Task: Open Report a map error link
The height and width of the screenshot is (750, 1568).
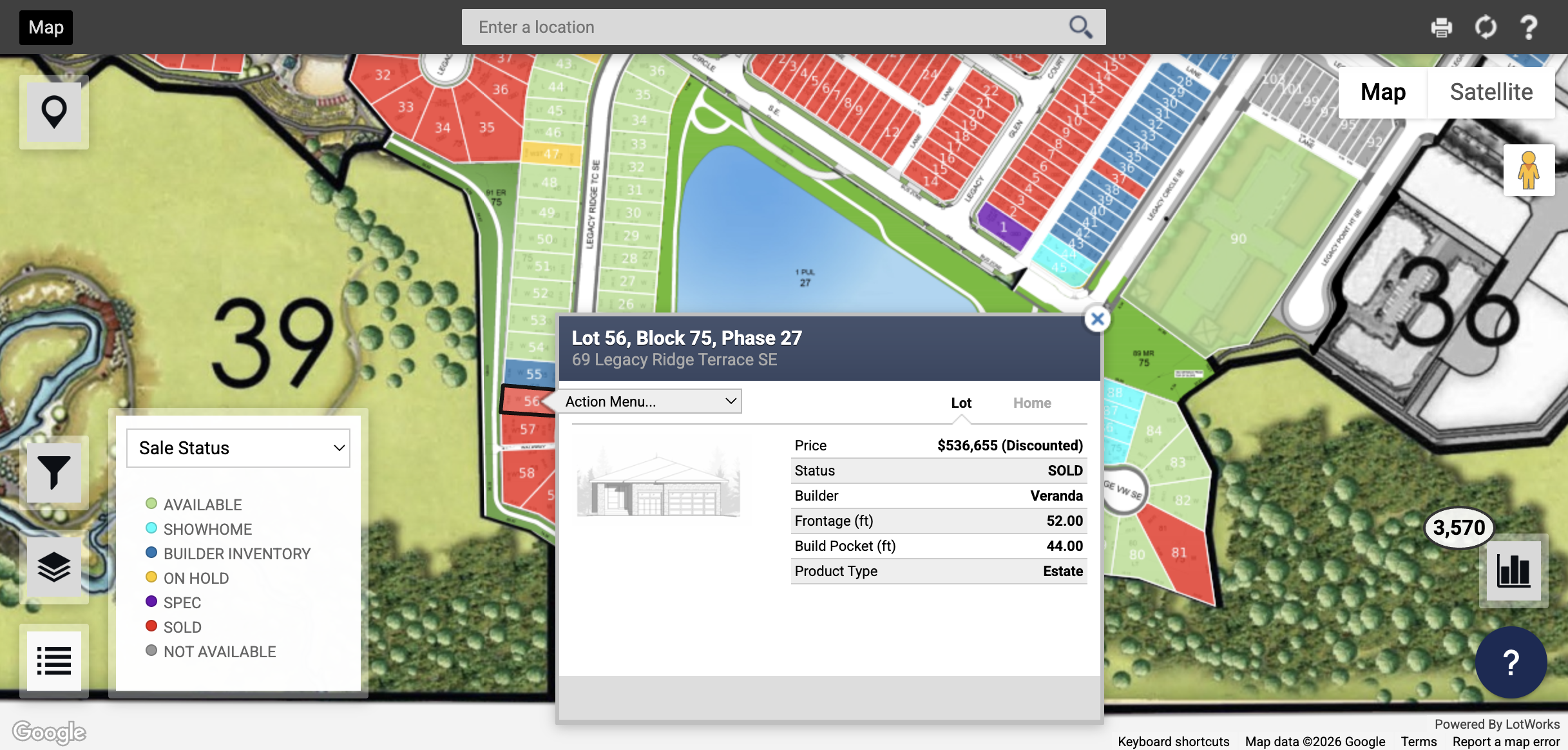Action: 1506,741
